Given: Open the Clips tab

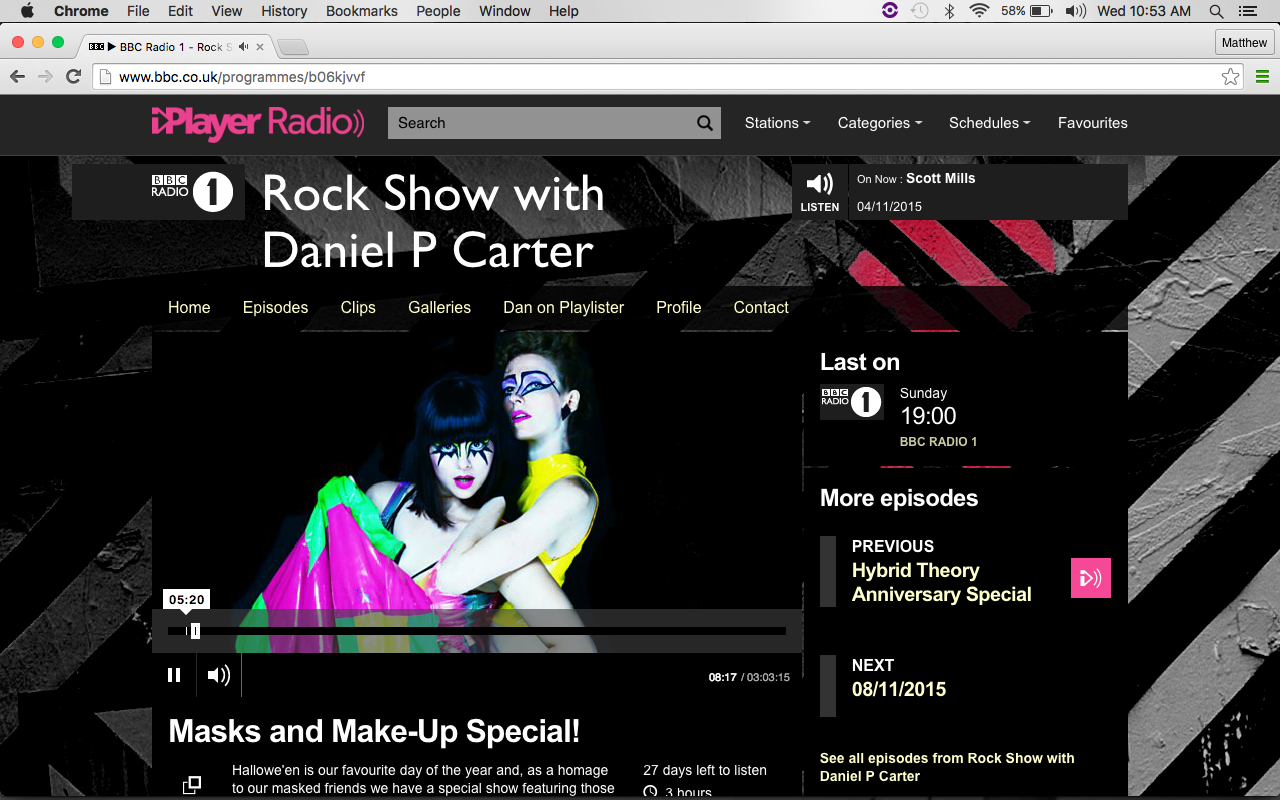Looking at the screenshot, I should (358, 307).
